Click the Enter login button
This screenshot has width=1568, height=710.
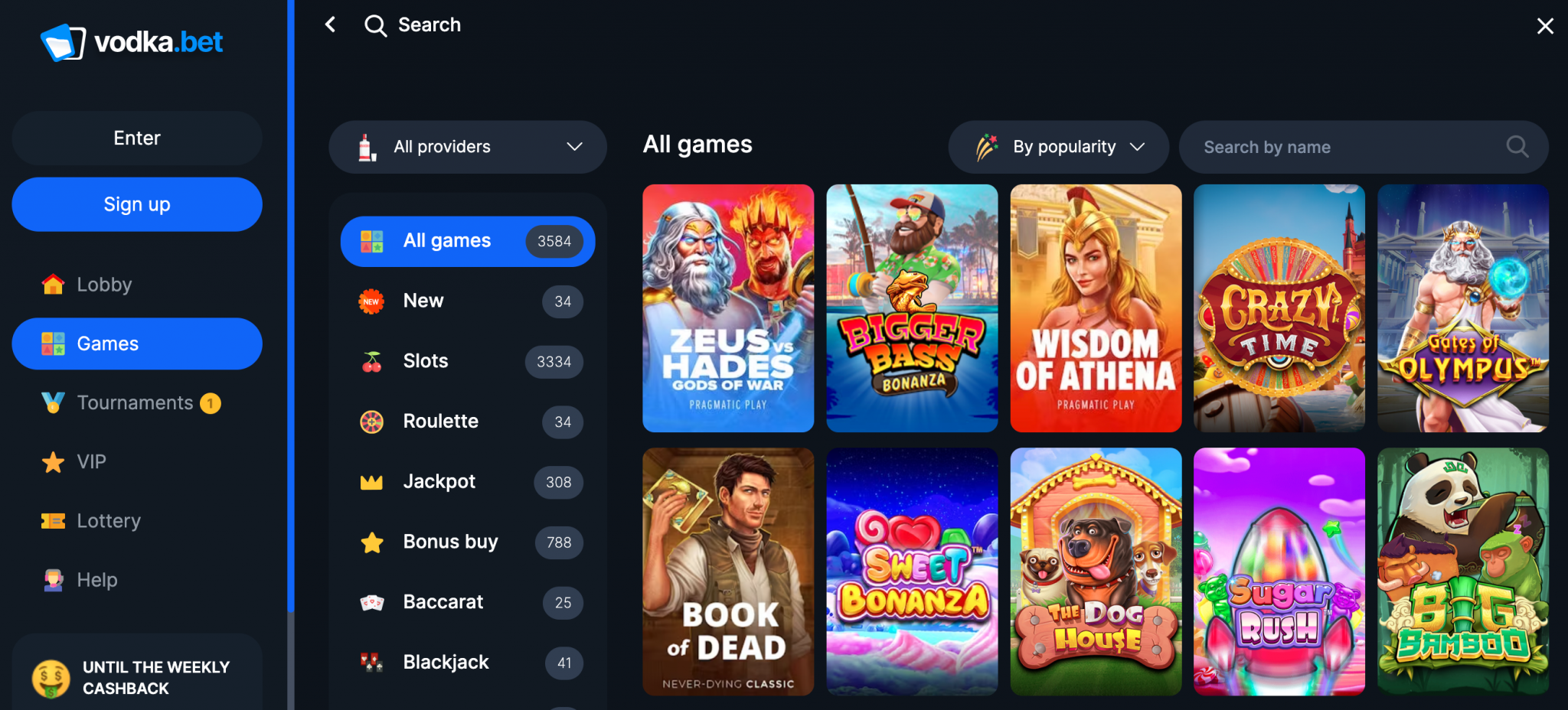(x=137, y=138)
